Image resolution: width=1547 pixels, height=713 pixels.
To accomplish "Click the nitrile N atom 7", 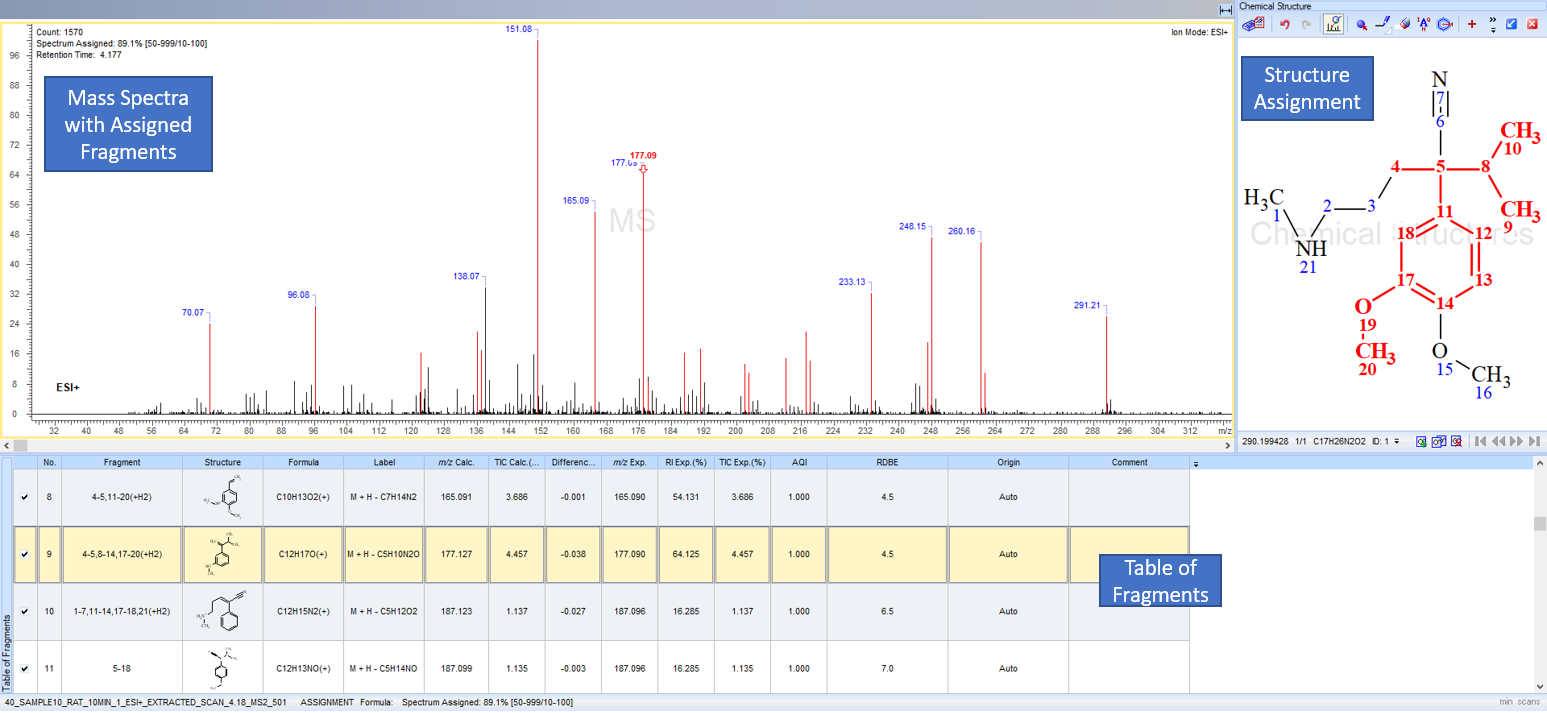I will (x=1440, y=78).
